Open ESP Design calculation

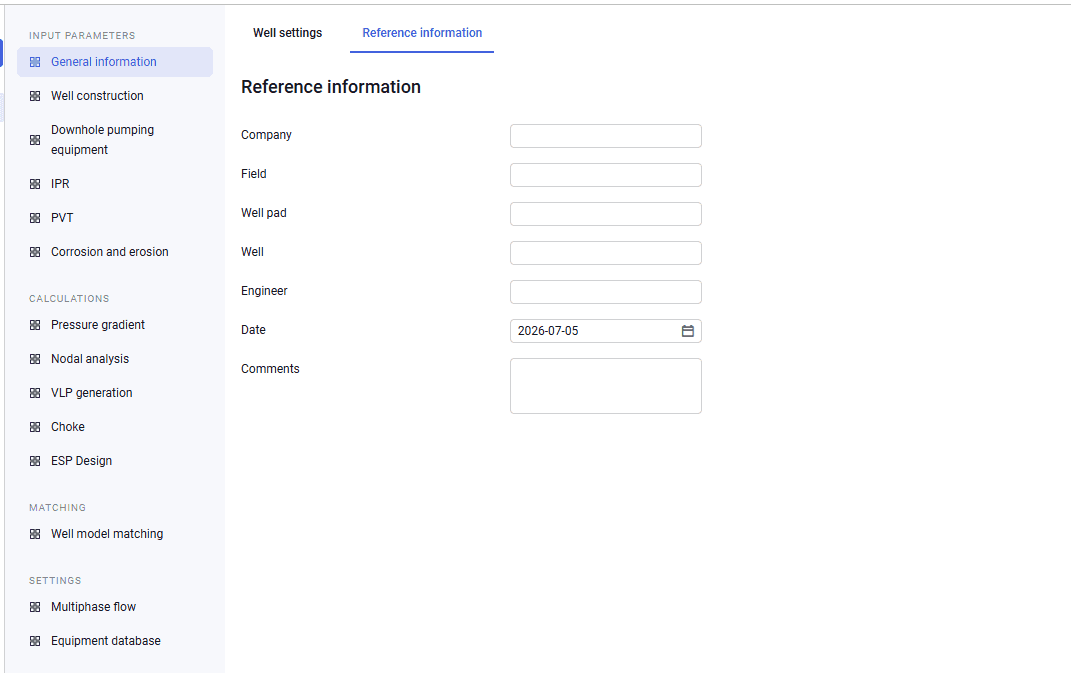pyautogui.click(x=115, y=461)
